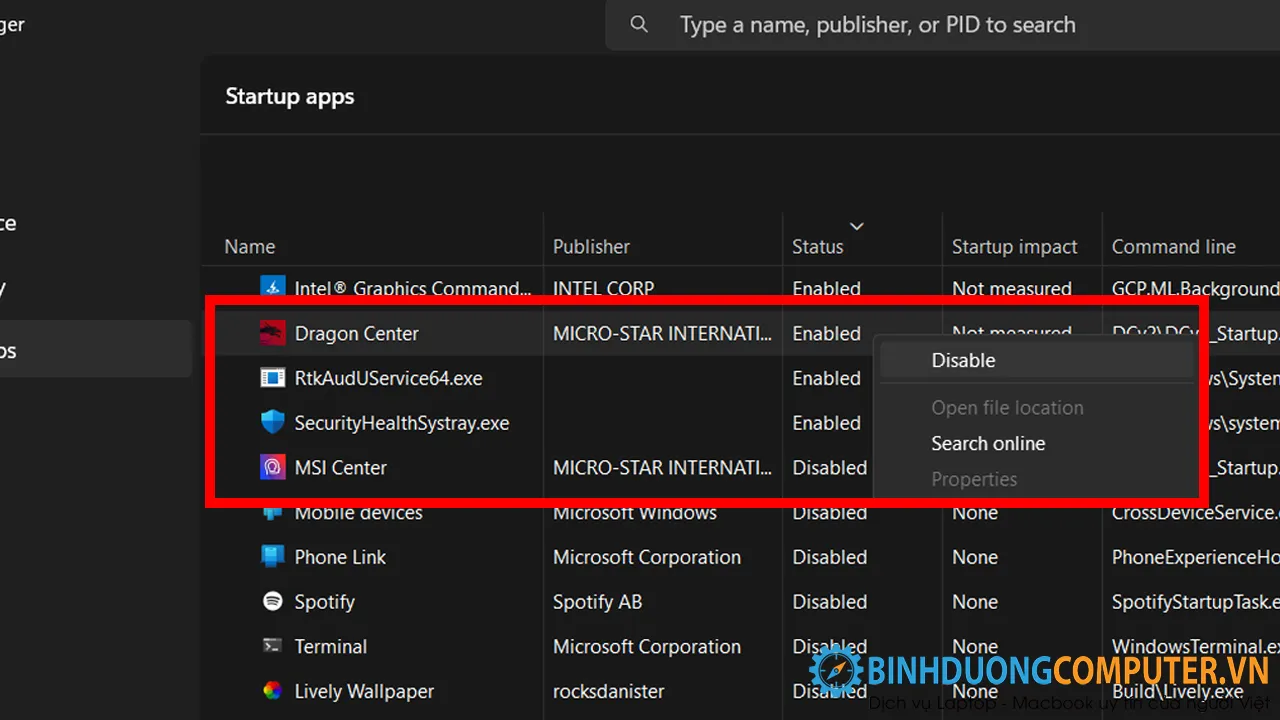1280x720 pixels.
Task: Click the SecurityHealthSystray shield icon
Action: coord(273,422)
